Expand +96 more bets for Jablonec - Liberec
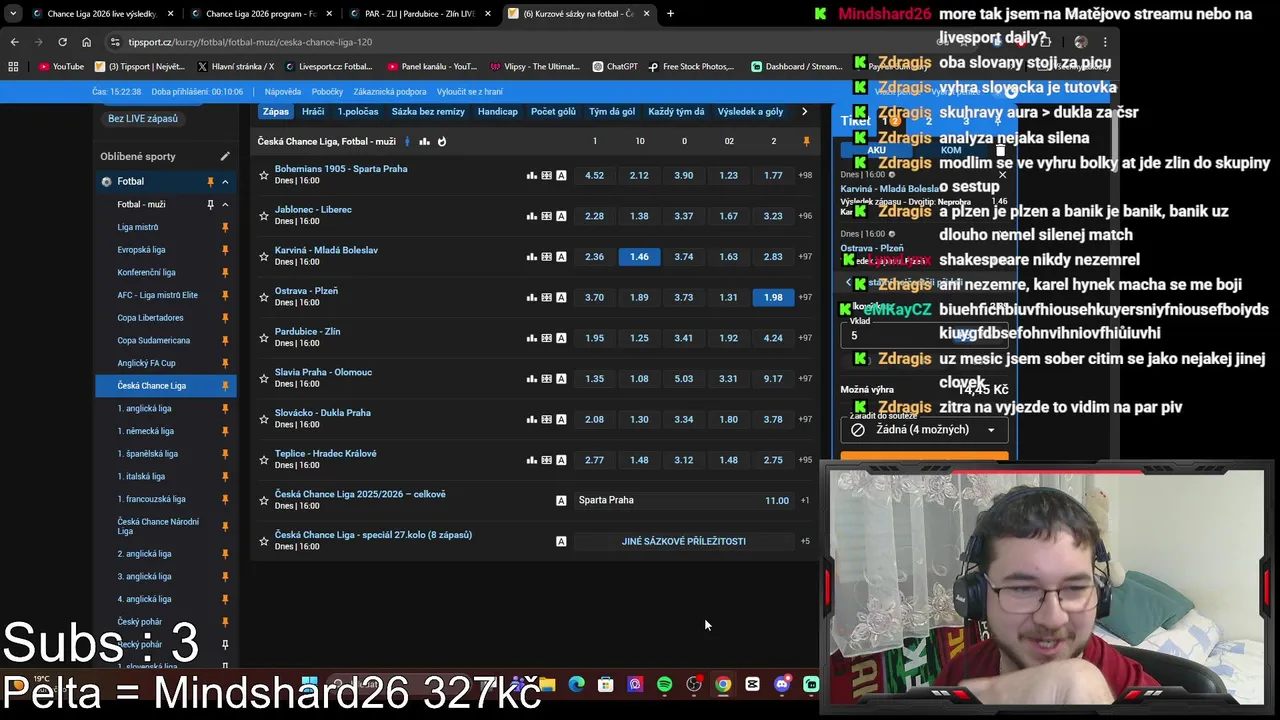1280x720 pixels. 805,216
